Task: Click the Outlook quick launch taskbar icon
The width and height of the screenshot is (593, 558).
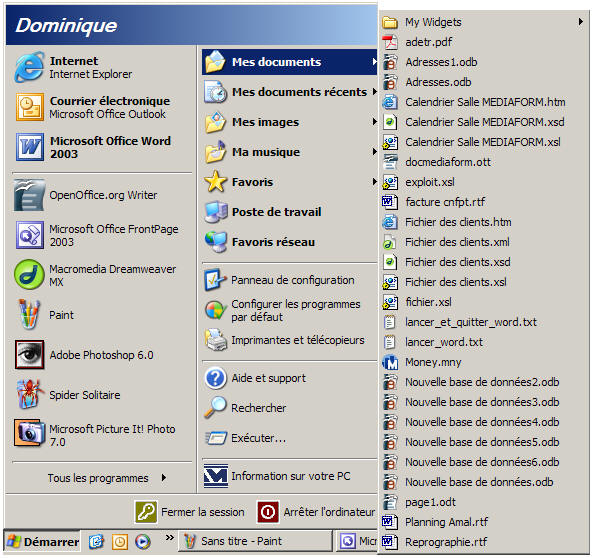Action: point(120,542)
